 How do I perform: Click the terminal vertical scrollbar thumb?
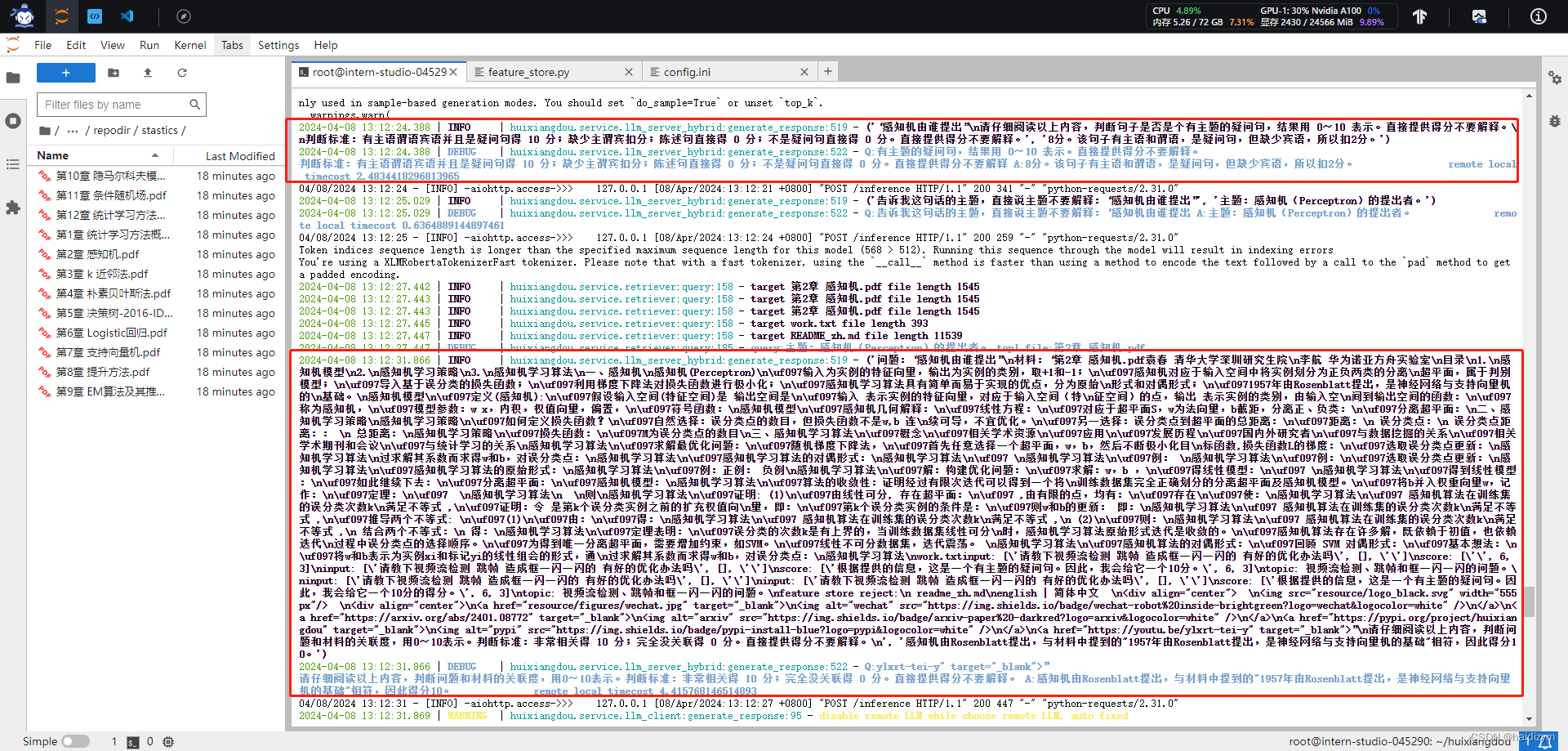[x=1529, y=602]
